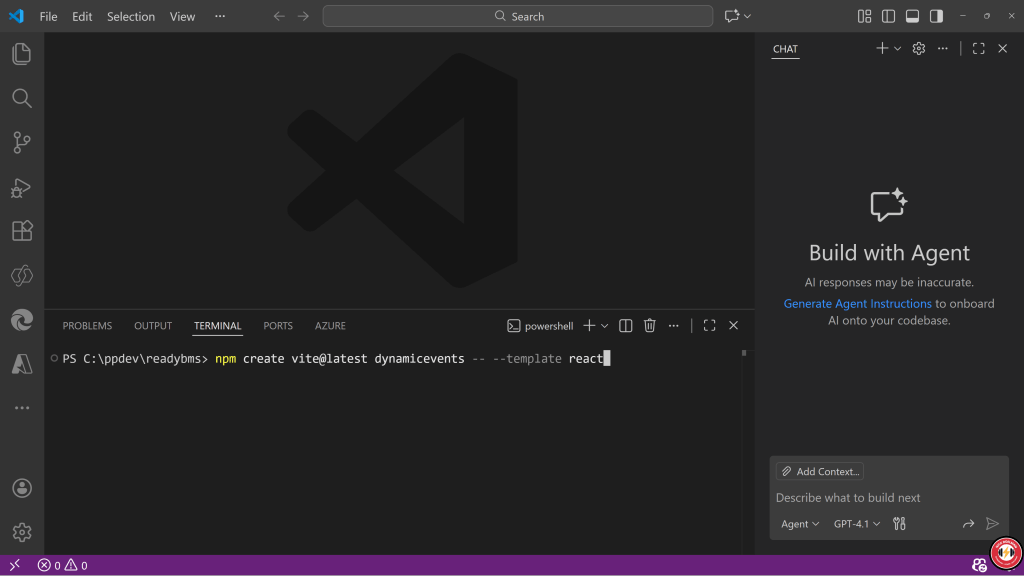Expand the new terminal profile dropdown arrow
1024x576 pixels.
(605, 326)
